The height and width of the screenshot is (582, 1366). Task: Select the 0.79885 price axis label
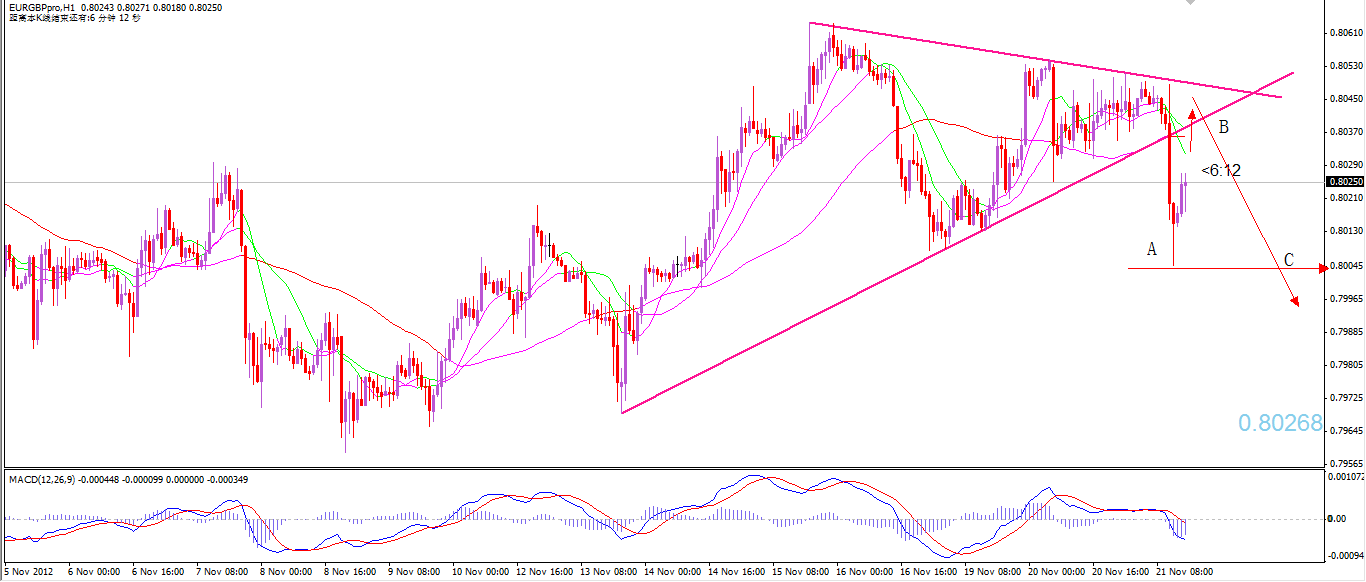tap(1345, 332)
